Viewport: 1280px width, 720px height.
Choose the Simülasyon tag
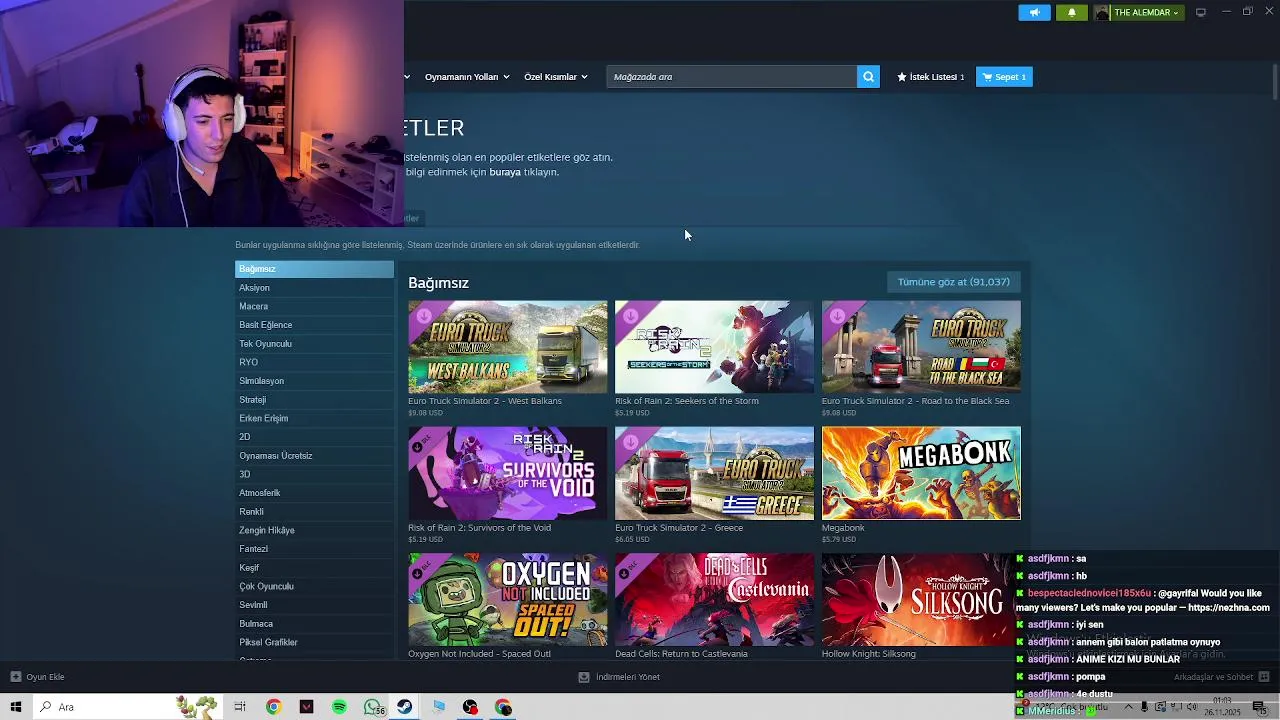point(314,381)
